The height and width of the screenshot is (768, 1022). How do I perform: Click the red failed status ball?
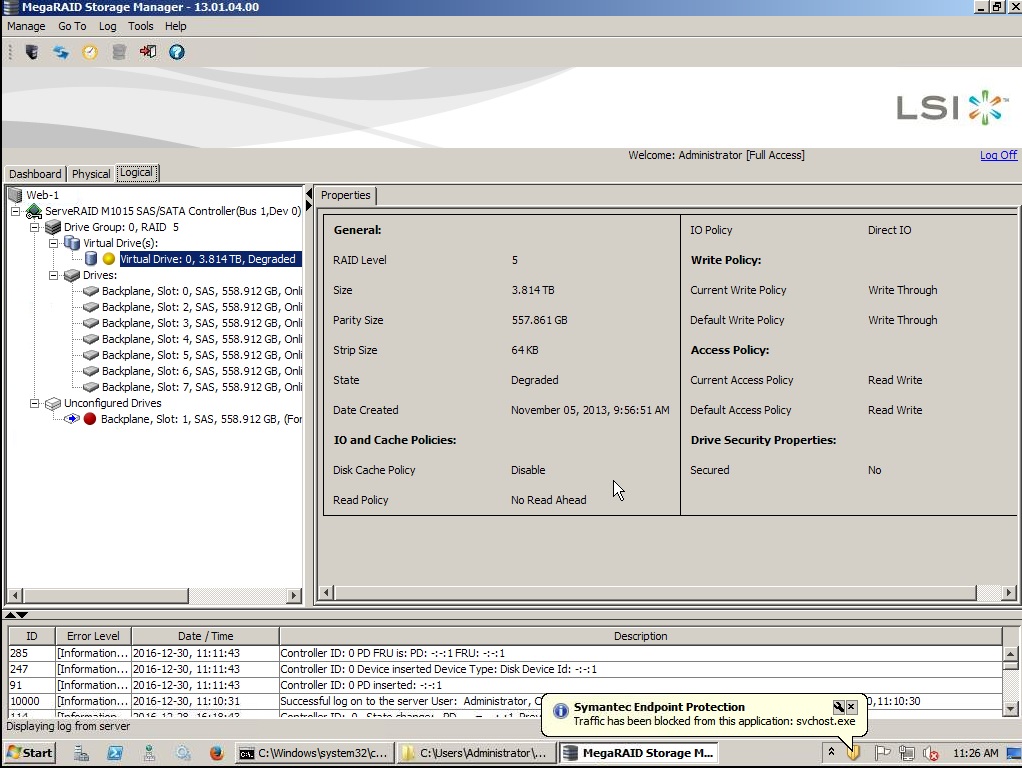click(90, 419)
